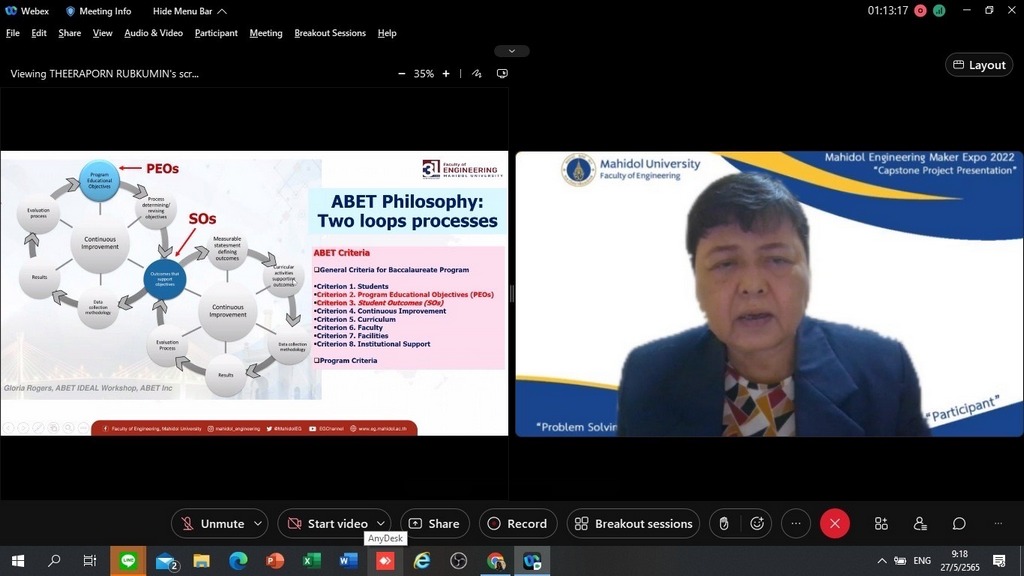Open PowerPoint from the Windows taskbar

click(275, 561)
